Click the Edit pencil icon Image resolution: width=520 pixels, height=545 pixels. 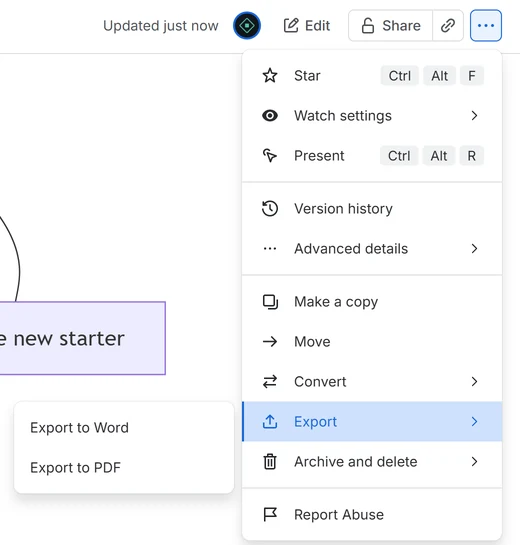click(x=291, y=25)
